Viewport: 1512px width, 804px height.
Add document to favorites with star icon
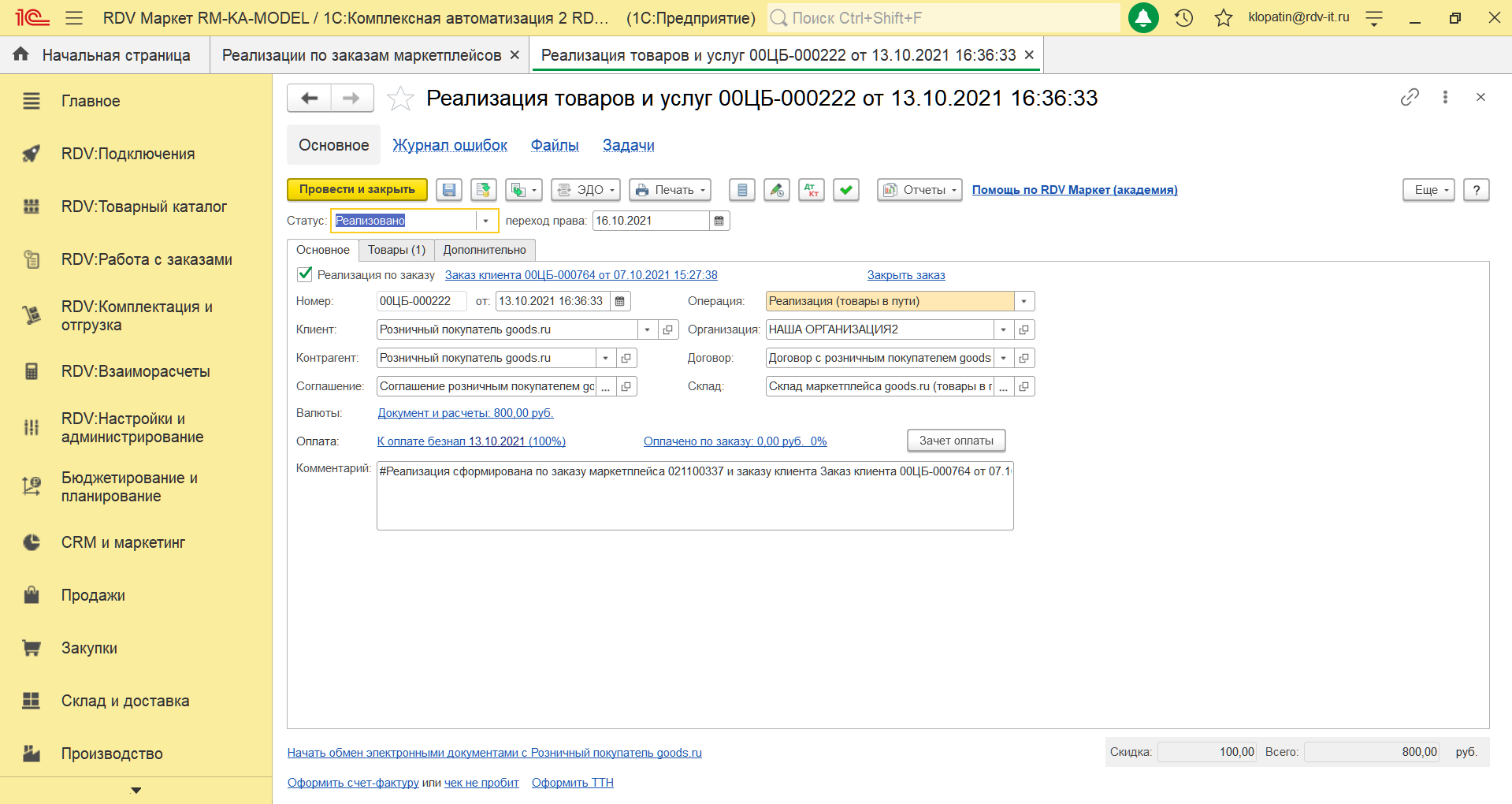(400, 99)
